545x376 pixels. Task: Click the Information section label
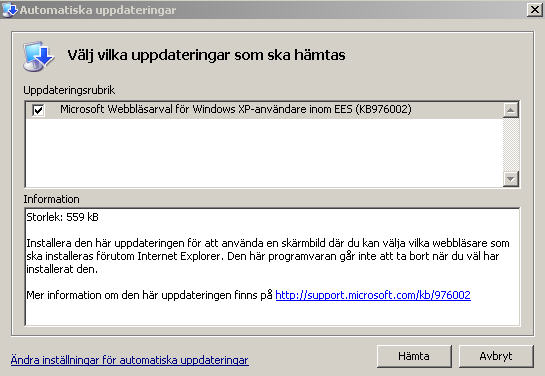click(x=51, y=199)
